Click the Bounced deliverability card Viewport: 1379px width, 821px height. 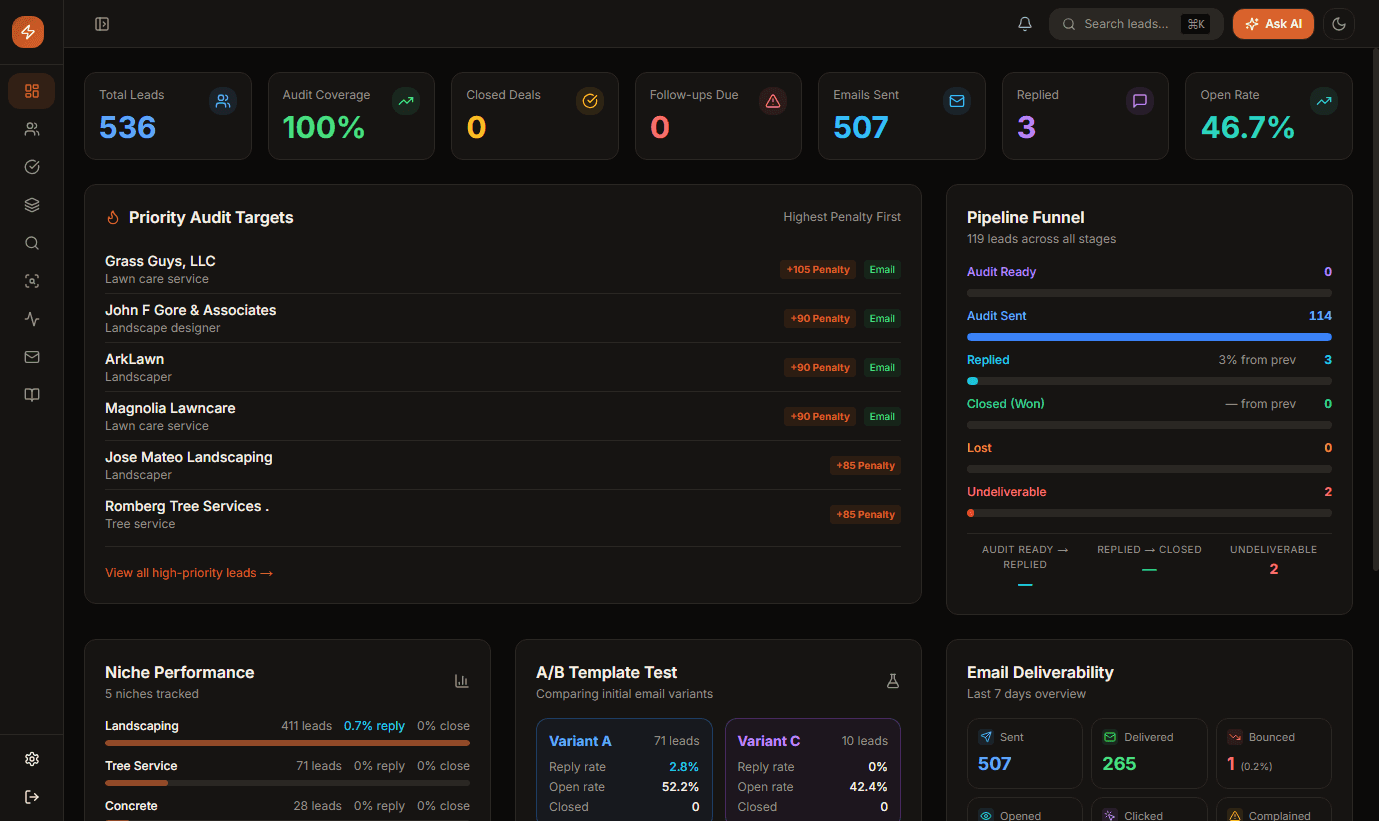[x=1273, y=753]
